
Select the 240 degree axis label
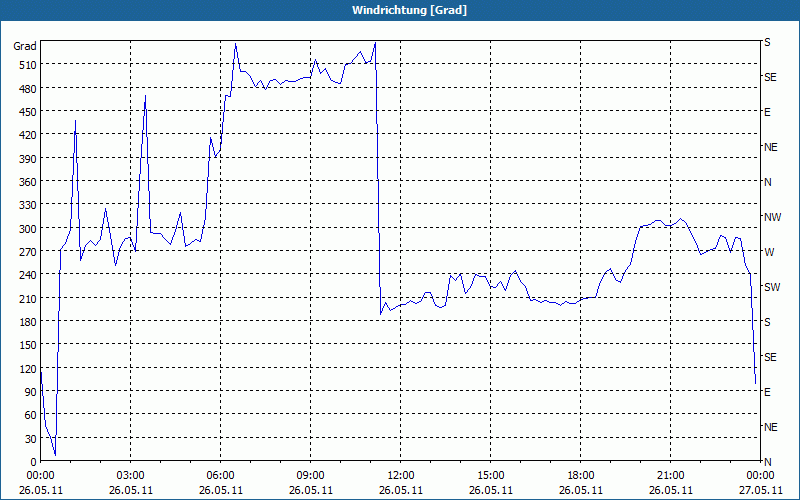28,275
